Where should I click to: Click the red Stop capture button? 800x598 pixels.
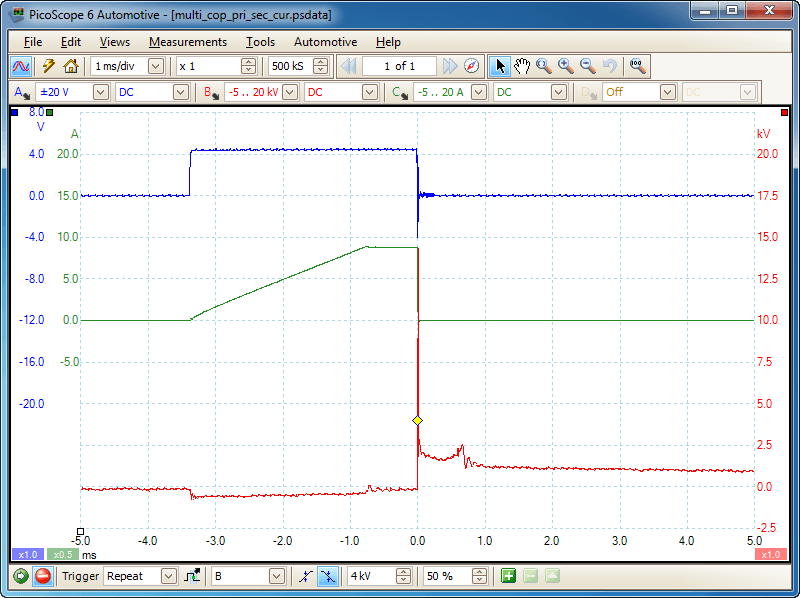click(43, 576)
